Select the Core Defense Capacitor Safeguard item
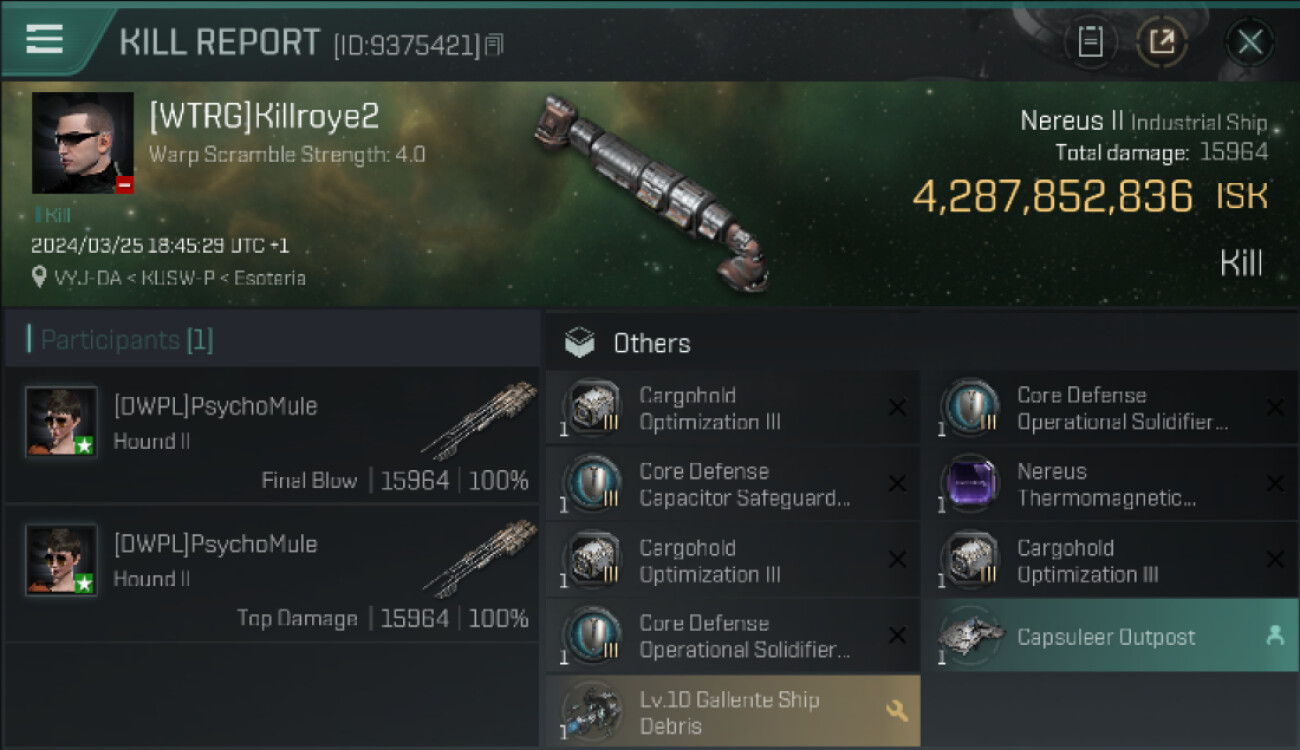Screen dimensions: 1300x750 pos(744,484)
